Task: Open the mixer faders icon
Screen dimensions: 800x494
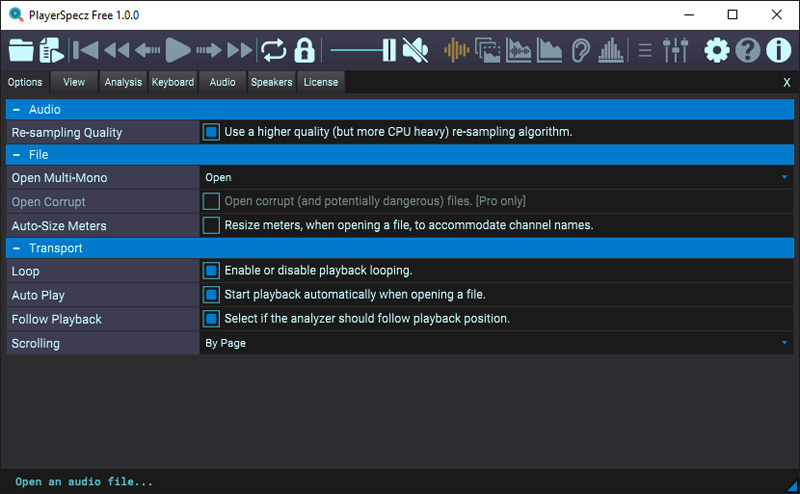Action: coord(676,50)
